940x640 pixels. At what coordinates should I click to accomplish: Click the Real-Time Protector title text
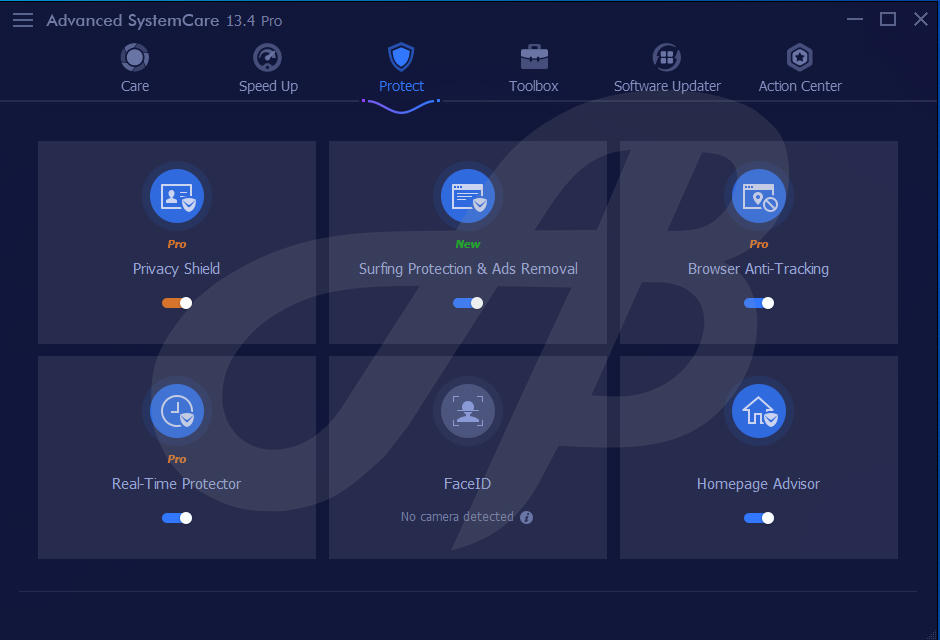click(176, 484)
